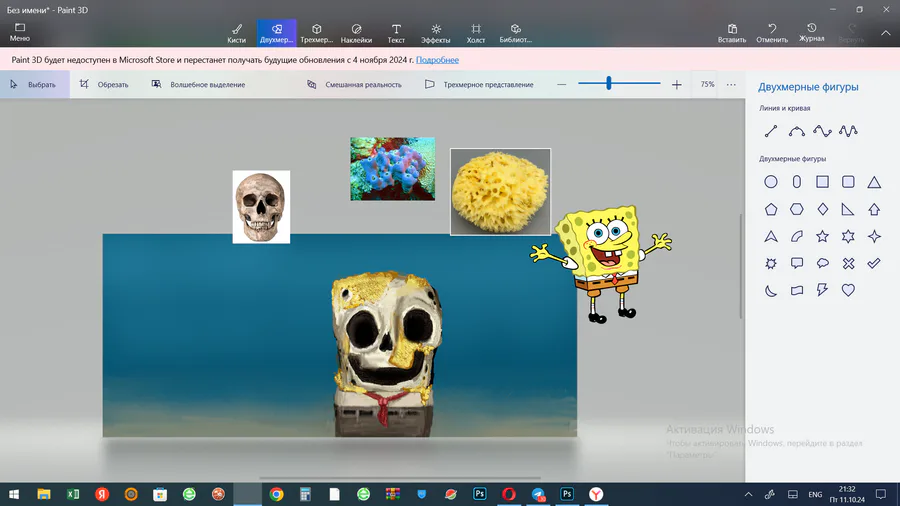
Task: Pick the circle 2D shape
Action: 771,182
